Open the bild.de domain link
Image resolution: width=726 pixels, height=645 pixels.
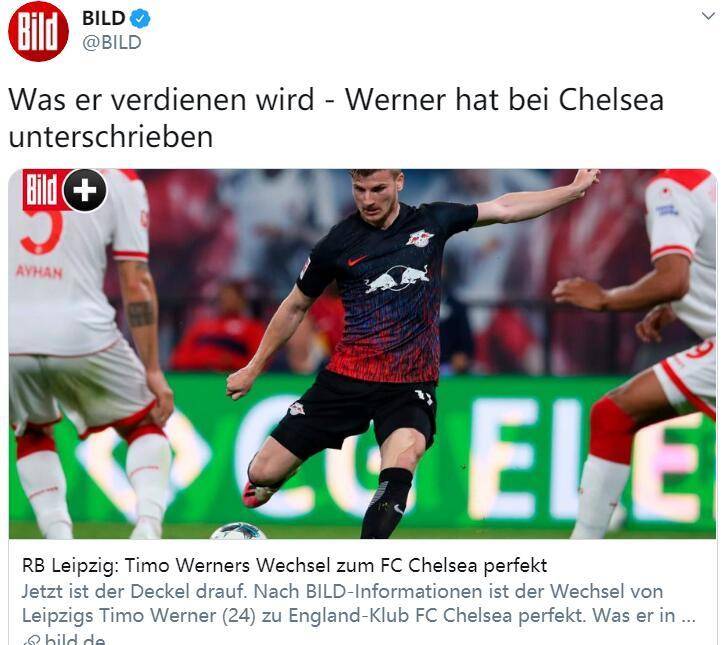point(75,640)
